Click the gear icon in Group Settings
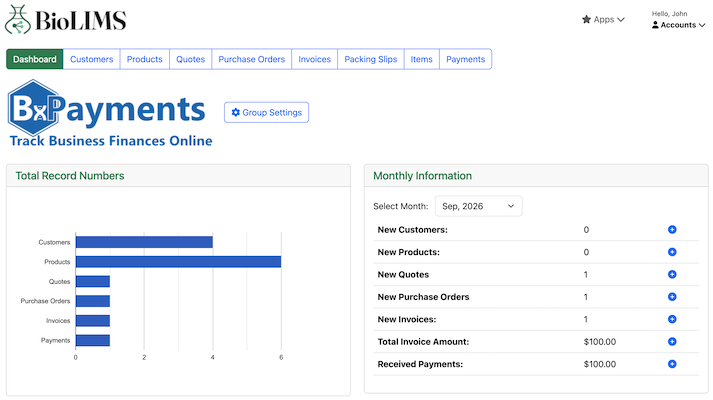Image resolution: width=713 pixels, height=400 pixels. pos(236,112)
